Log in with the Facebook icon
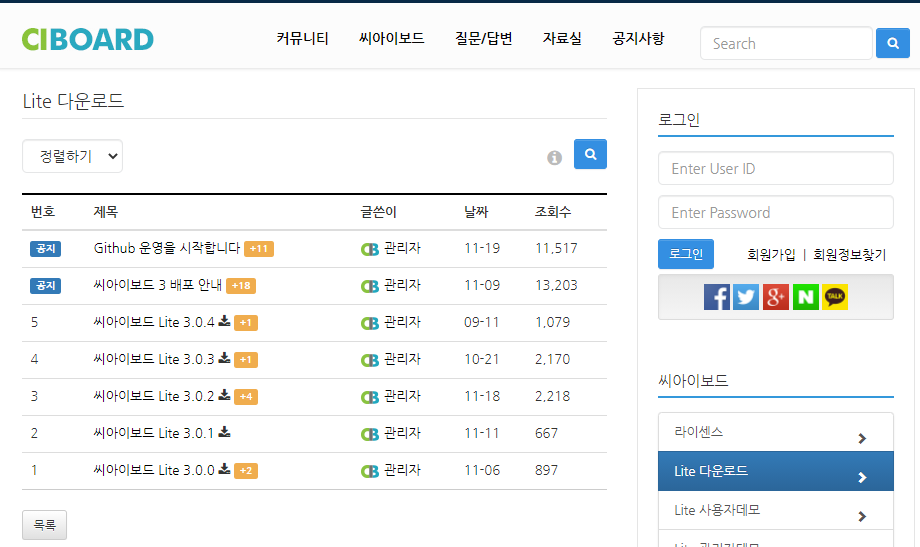This screenshot has width=920, height=547. tap(716, 297)
